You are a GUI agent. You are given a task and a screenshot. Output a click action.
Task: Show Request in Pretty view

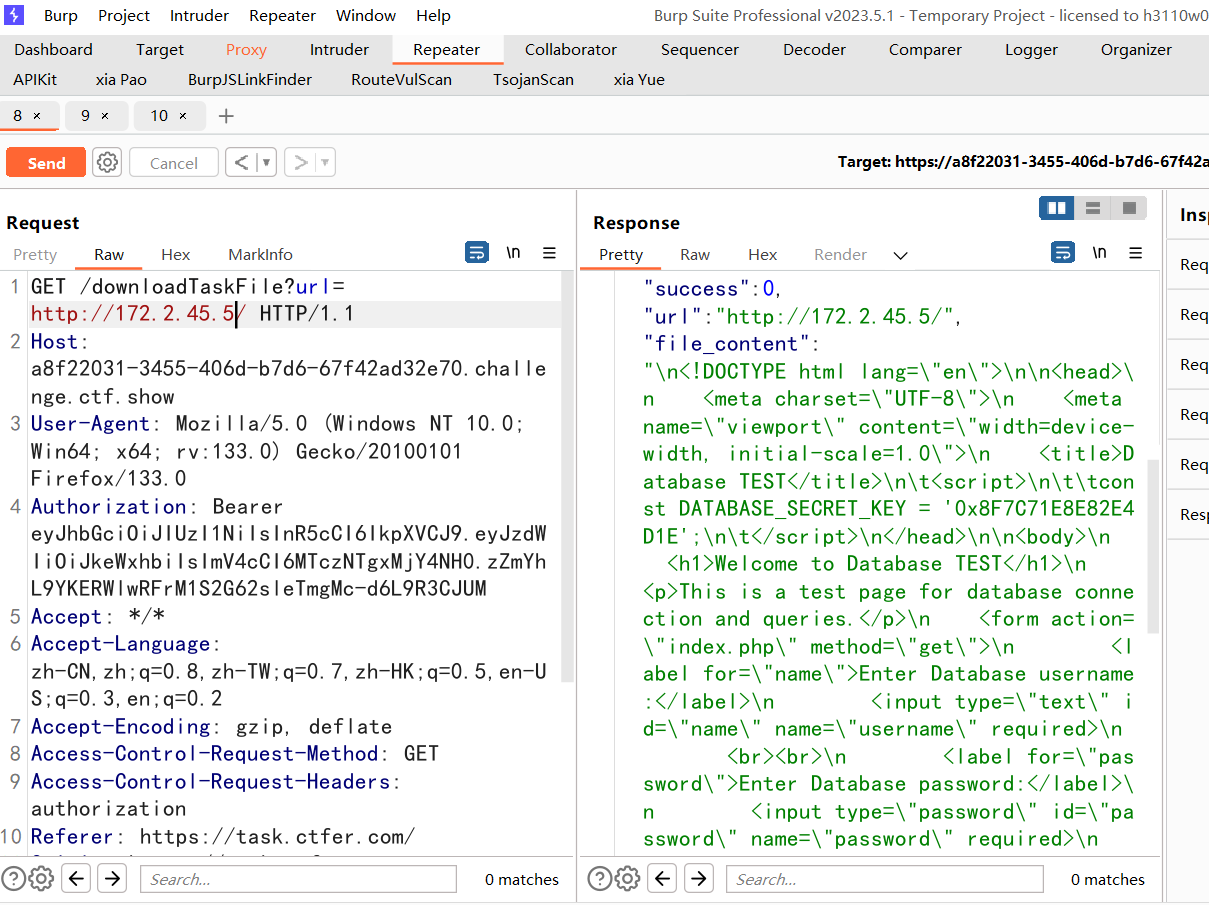point(35,254)
